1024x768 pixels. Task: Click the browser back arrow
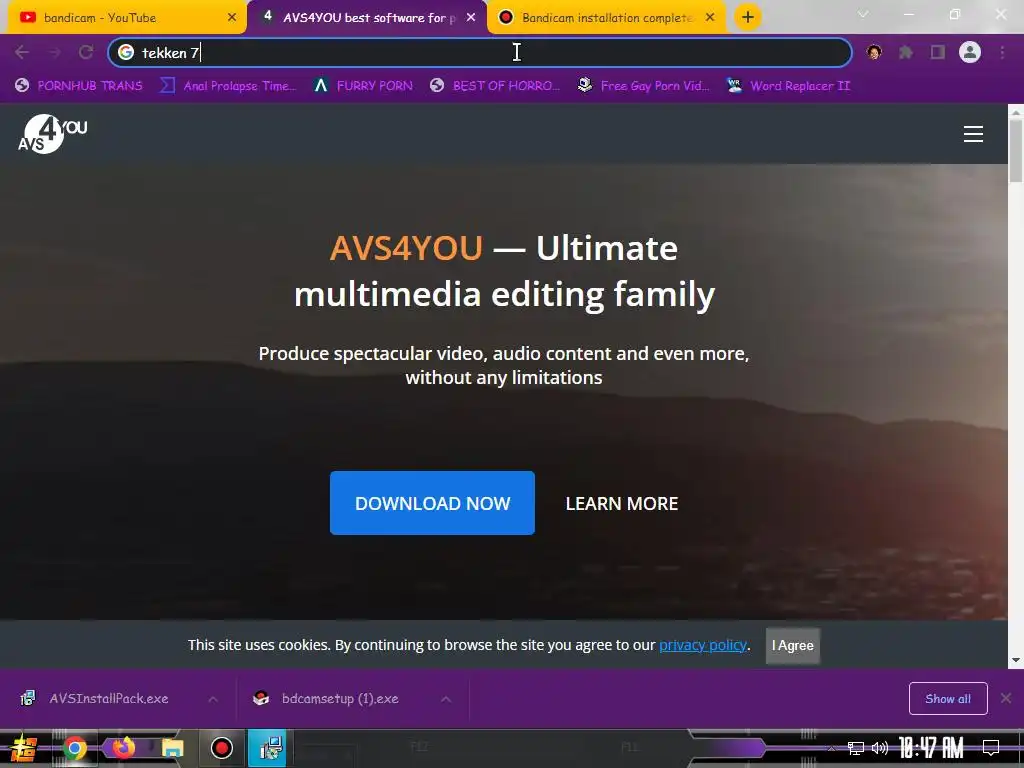pos(22,52)
